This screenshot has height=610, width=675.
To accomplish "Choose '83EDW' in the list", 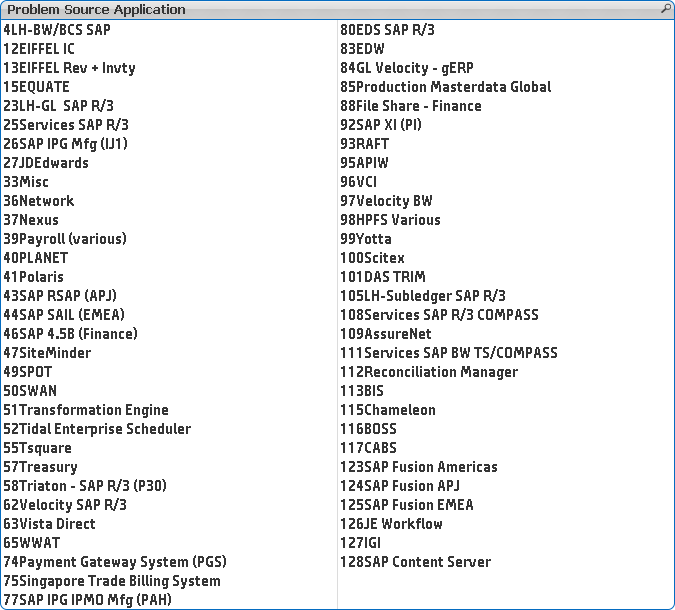I will (506, 49).
